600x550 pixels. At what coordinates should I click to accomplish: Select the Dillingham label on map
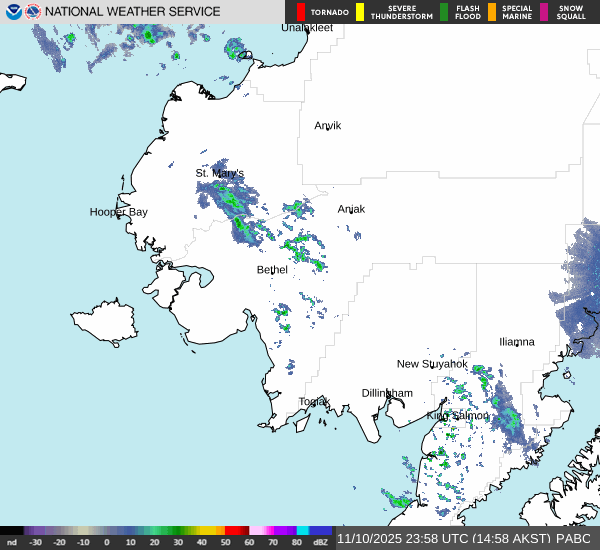(387, 393)
